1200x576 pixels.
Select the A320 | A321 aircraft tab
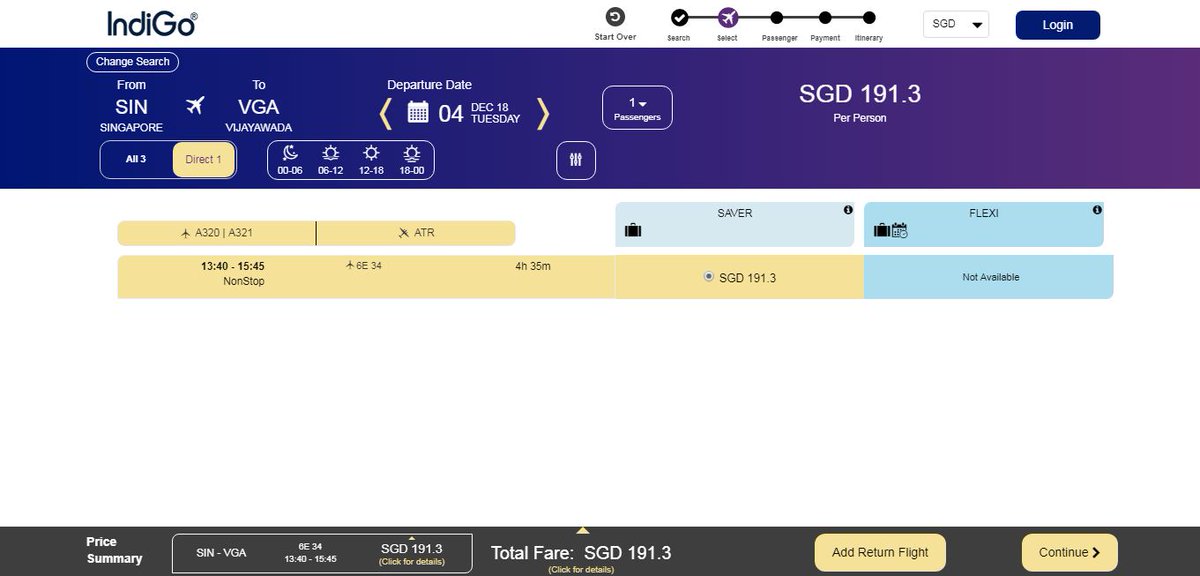(217, 233)
